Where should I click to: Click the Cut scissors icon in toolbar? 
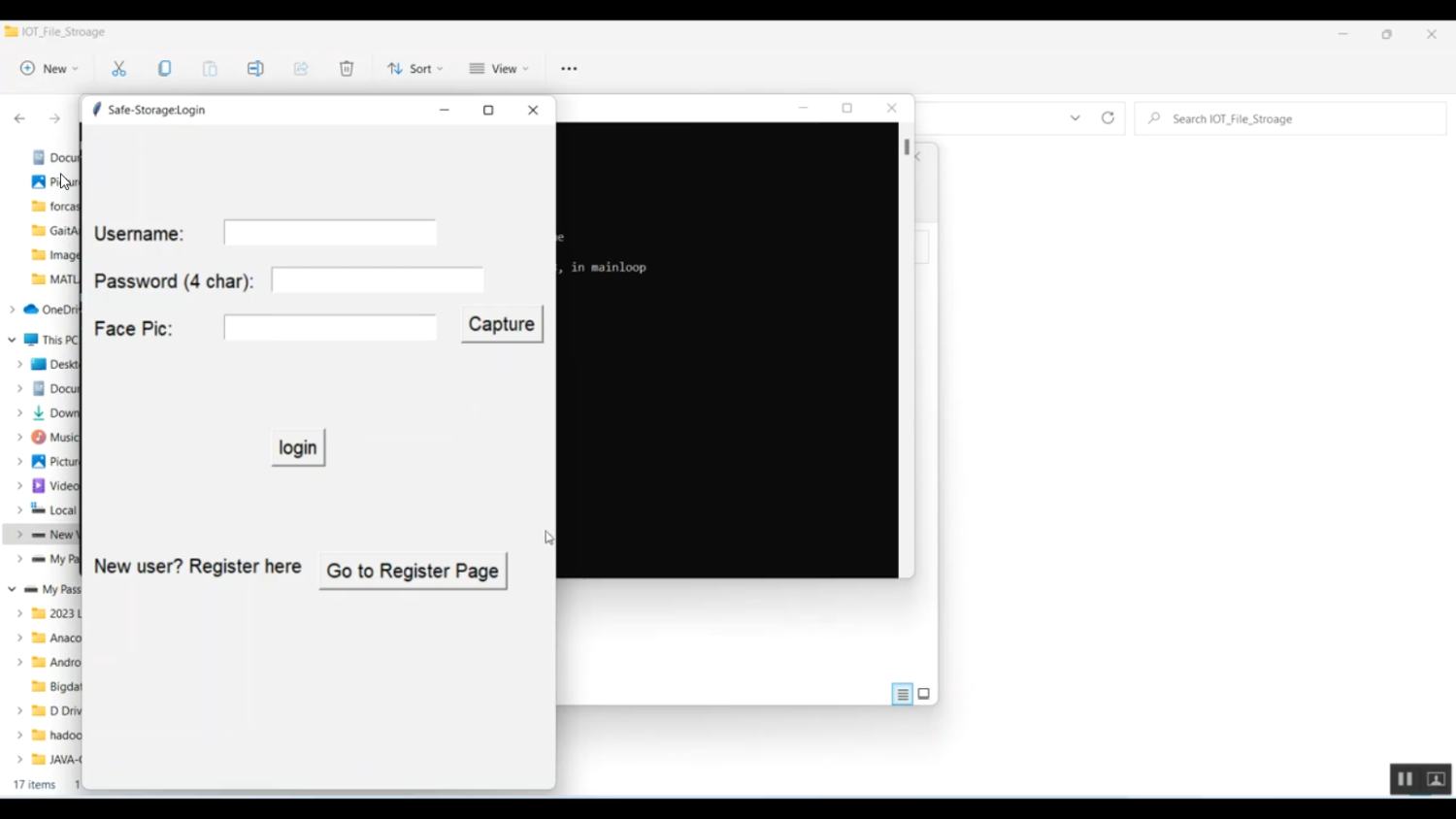[119, 69]
